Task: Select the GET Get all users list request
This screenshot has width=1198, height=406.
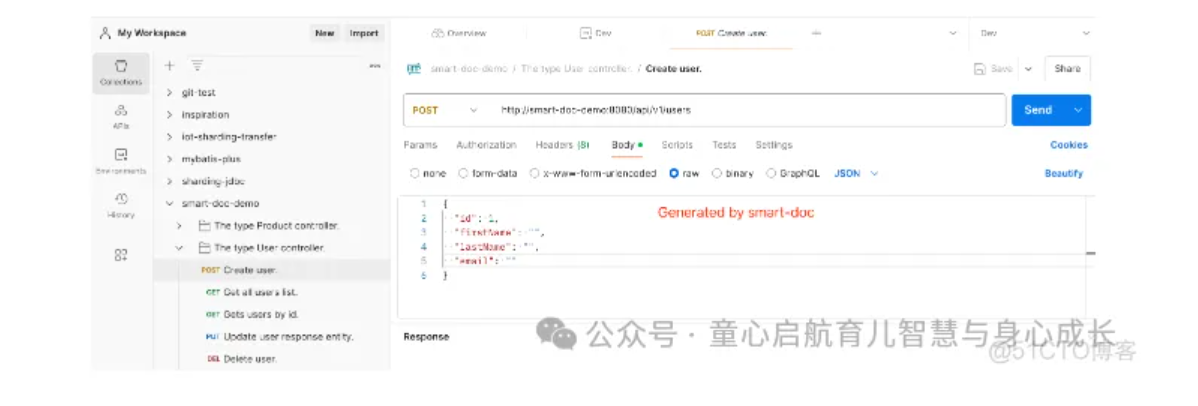Action: [x=272, y=292]
